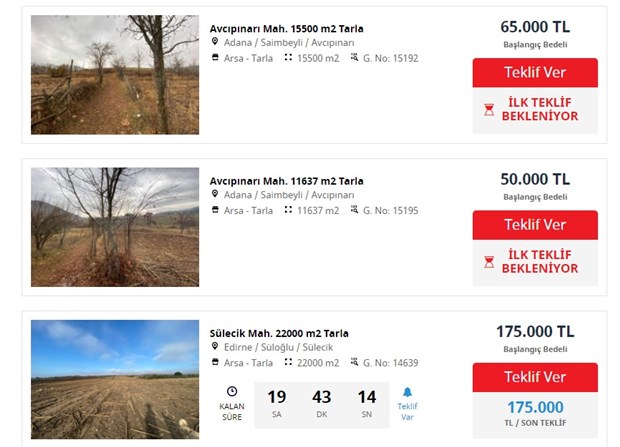Click the area size icon beside 22000 m2
The width and height of the screenshot is (620, 447).
(288, 362)
